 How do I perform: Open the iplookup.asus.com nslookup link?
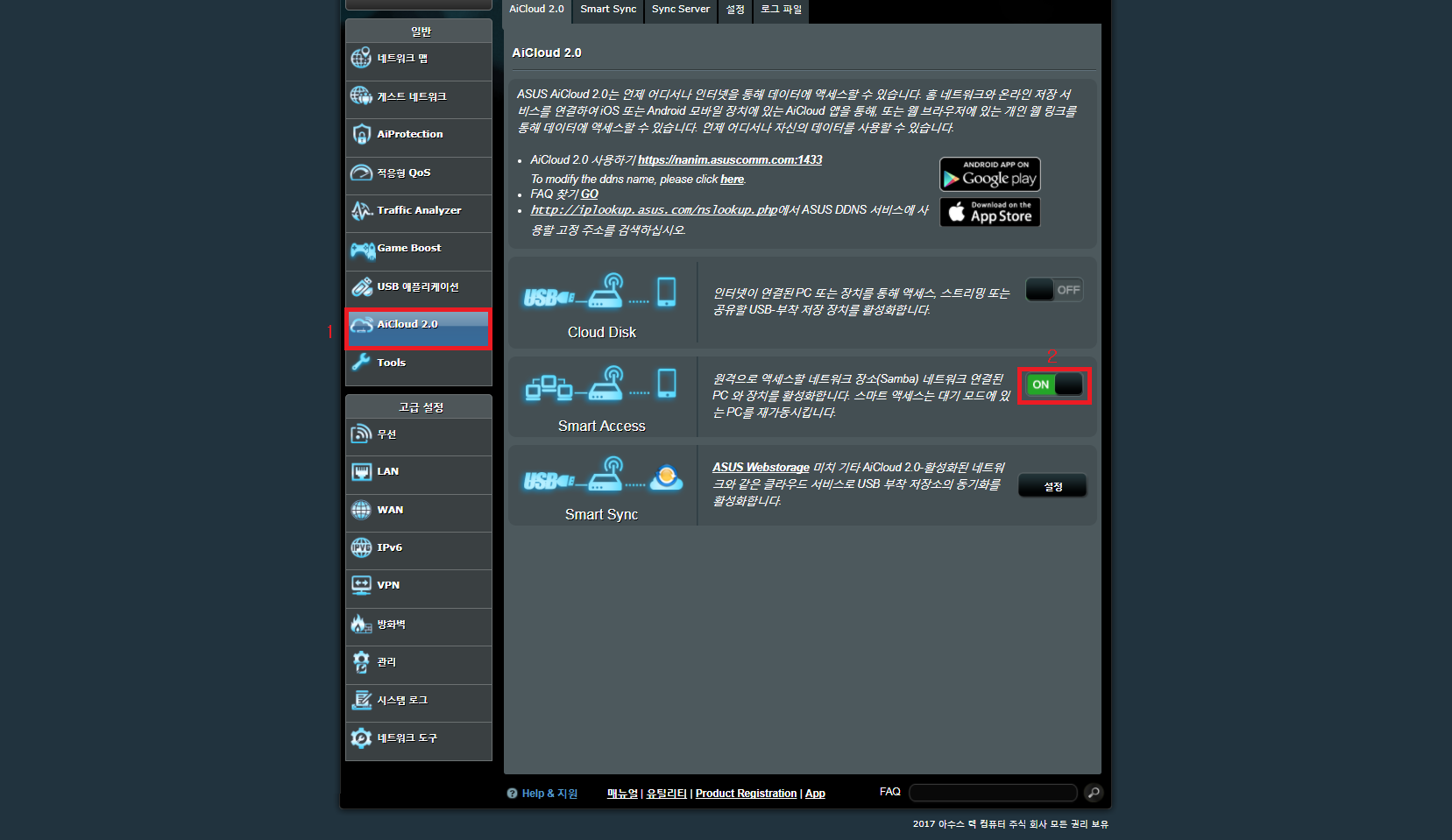[x=654, y=209]
